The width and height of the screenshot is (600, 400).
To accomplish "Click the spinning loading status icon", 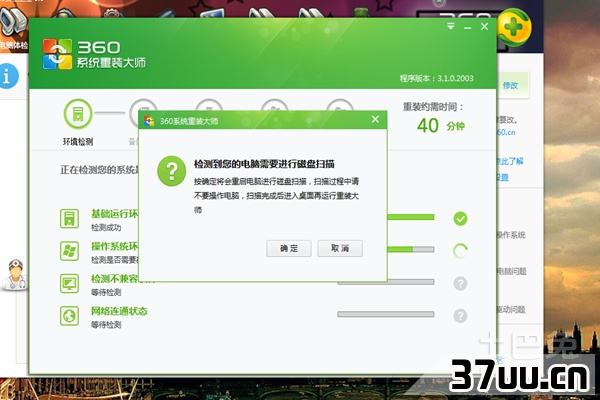I will coord(460,251).
